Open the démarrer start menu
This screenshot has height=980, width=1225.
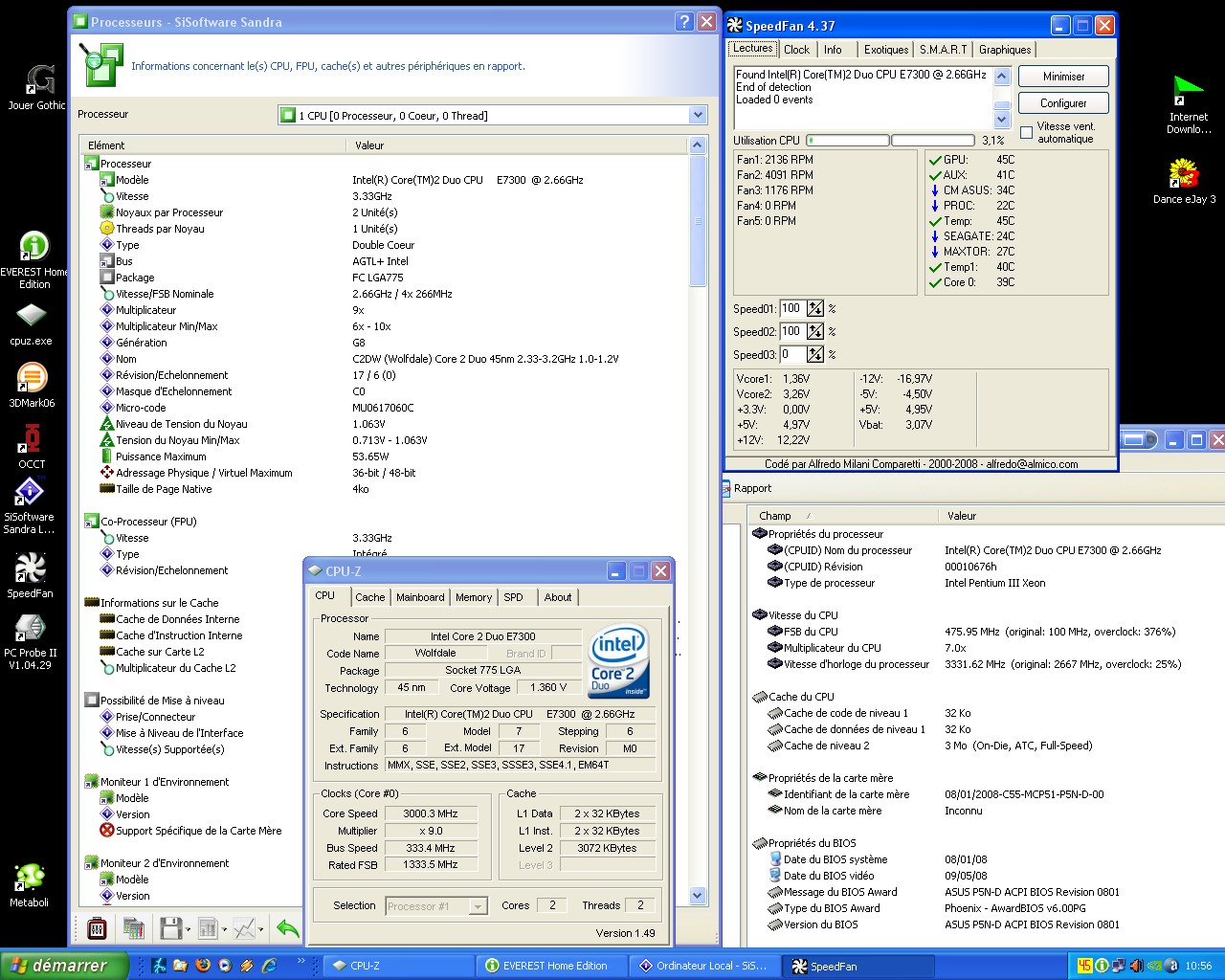63,966
